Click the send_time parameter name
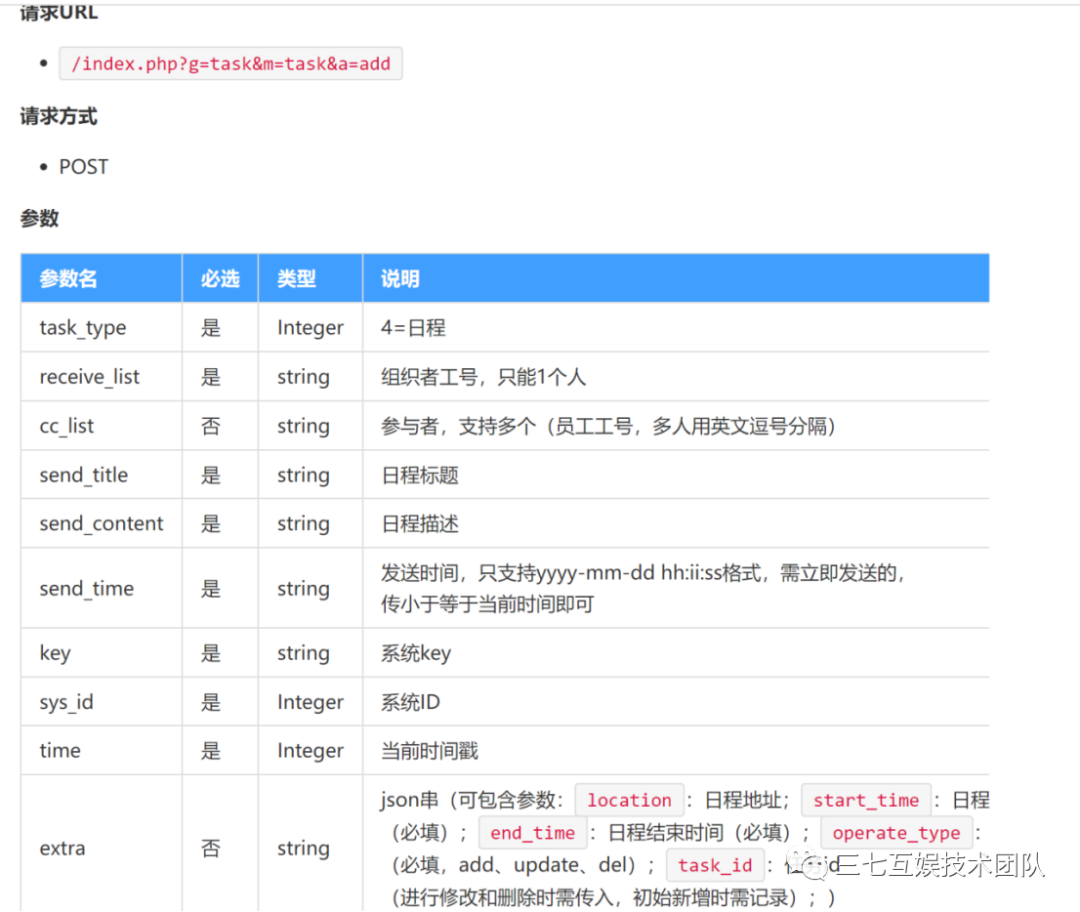 87,589
